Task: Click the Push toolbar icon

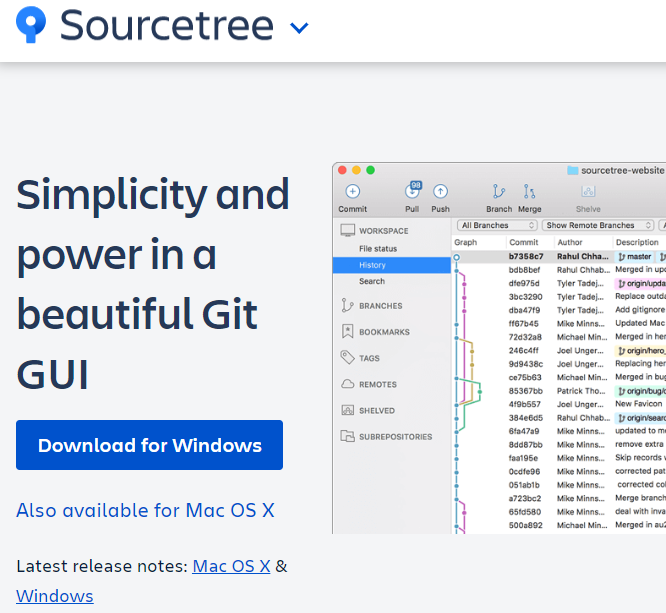Action: 440,192
